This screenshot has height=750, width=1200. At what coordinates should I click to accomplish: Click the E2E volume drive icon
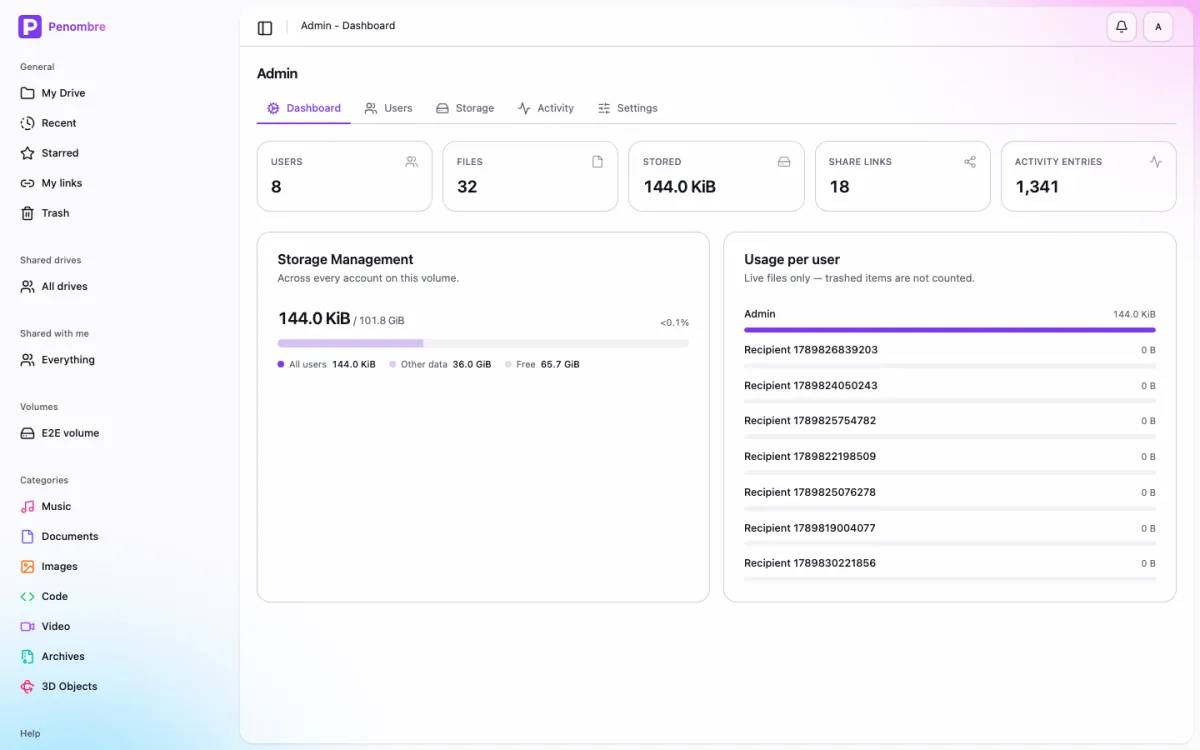point(28,433)
